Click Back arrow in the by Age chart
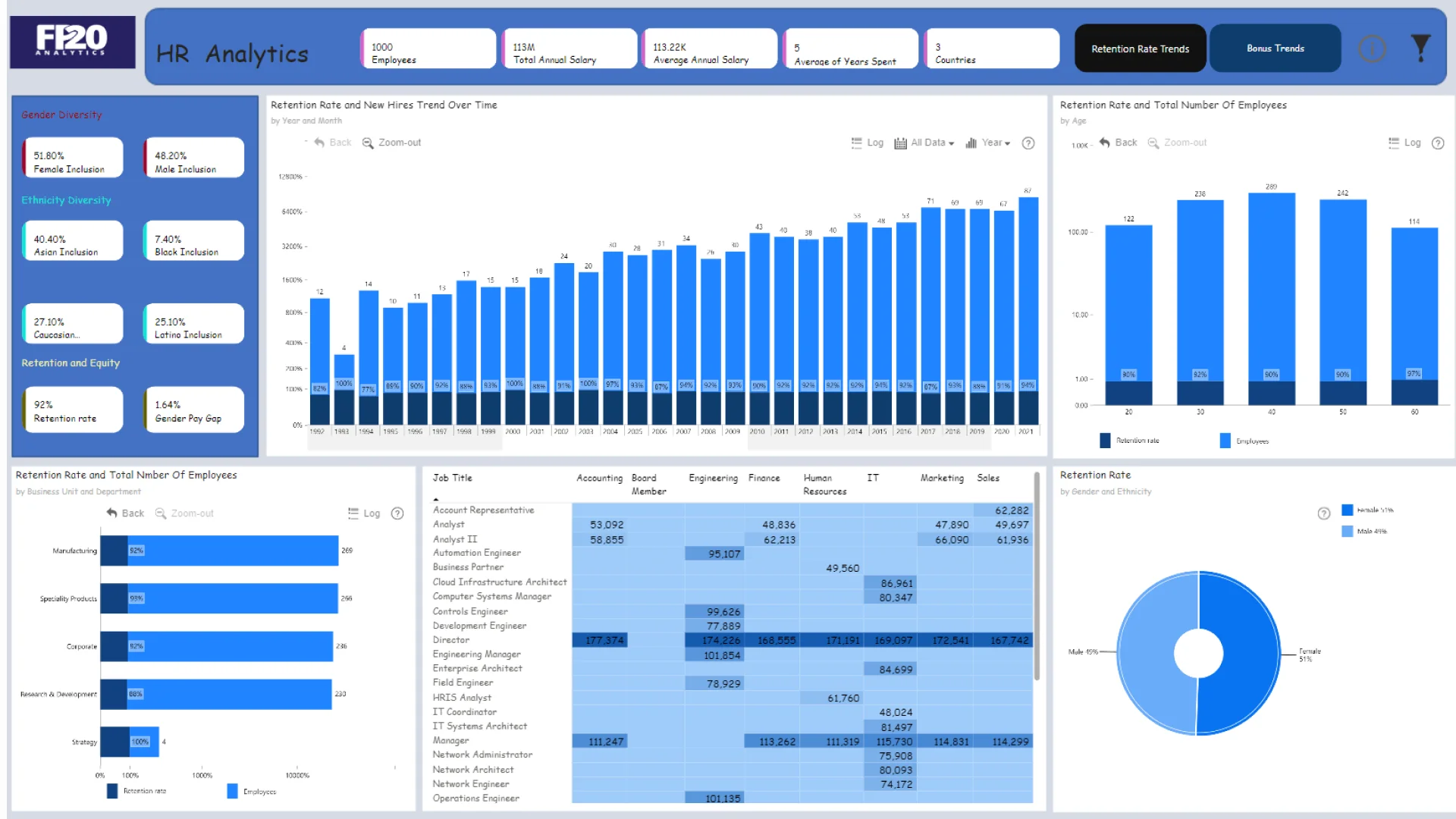The height and width of the screenshot is (819, 1456). pyautogui.click(x=1118, y=143)
